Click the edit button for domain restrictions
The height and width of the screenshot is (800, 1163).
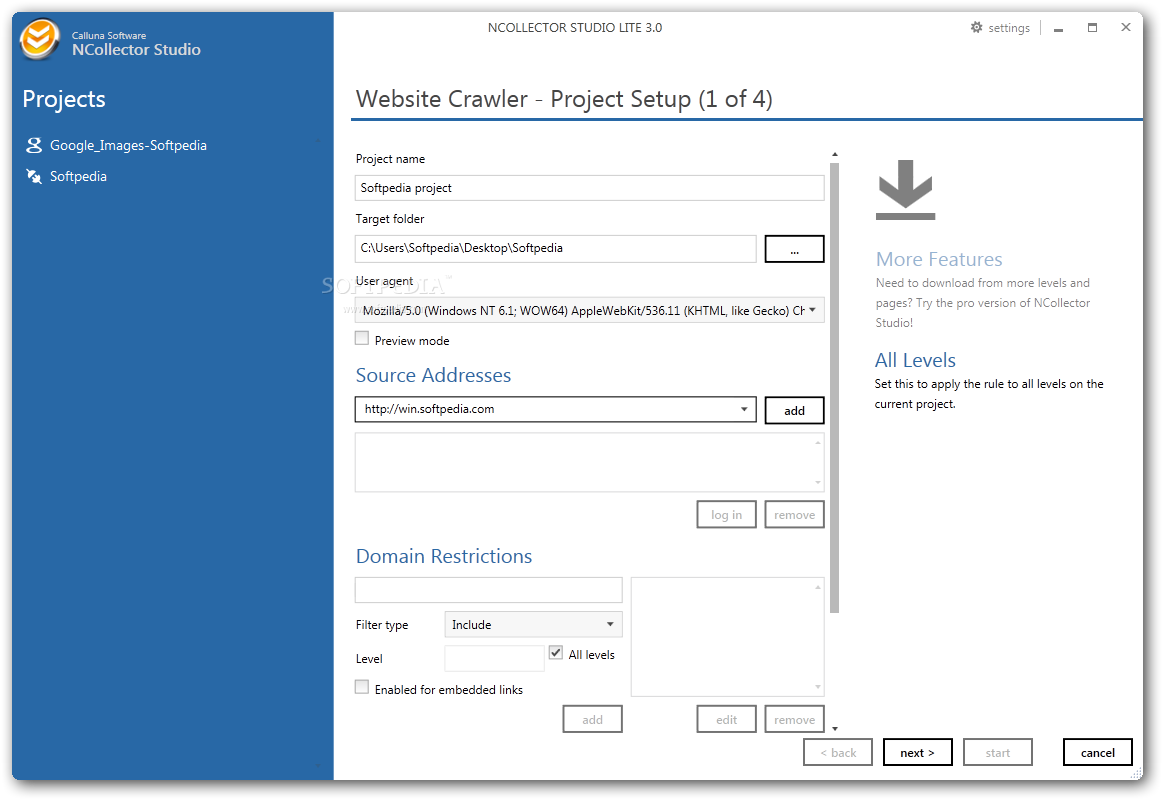click(x=727, y=719)
